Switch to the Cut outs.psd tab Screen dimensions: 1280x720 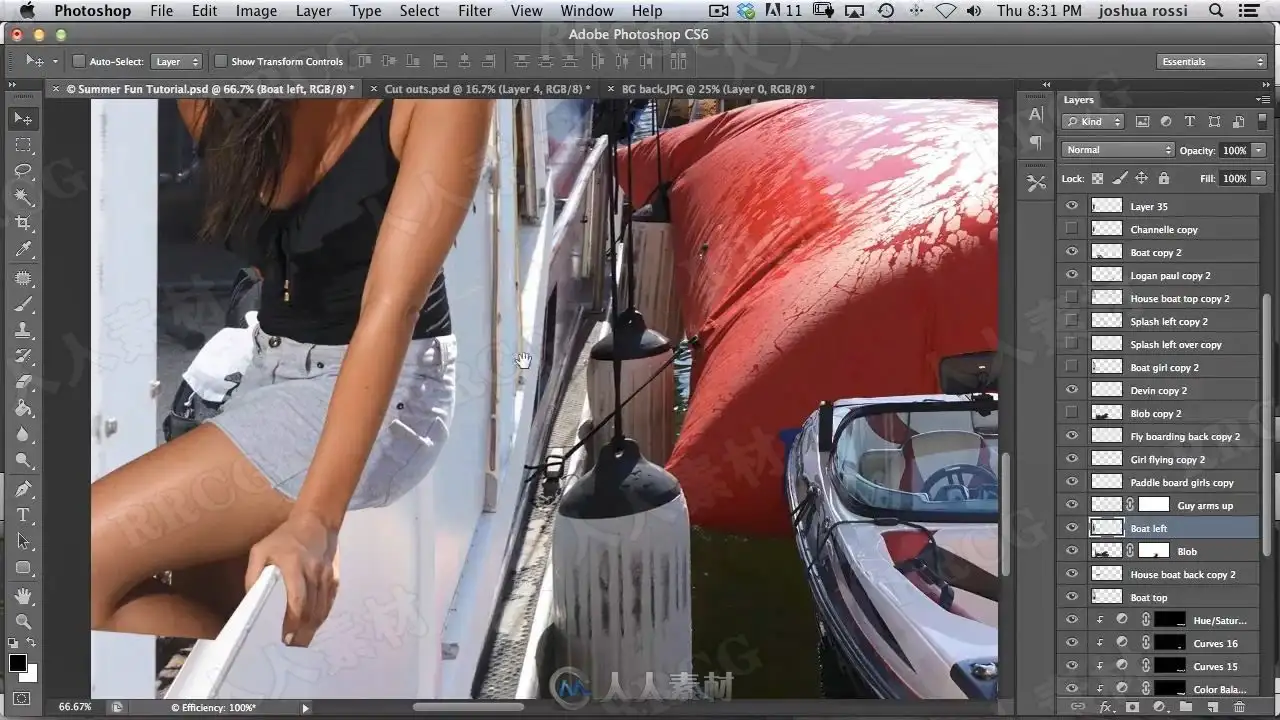487,89
